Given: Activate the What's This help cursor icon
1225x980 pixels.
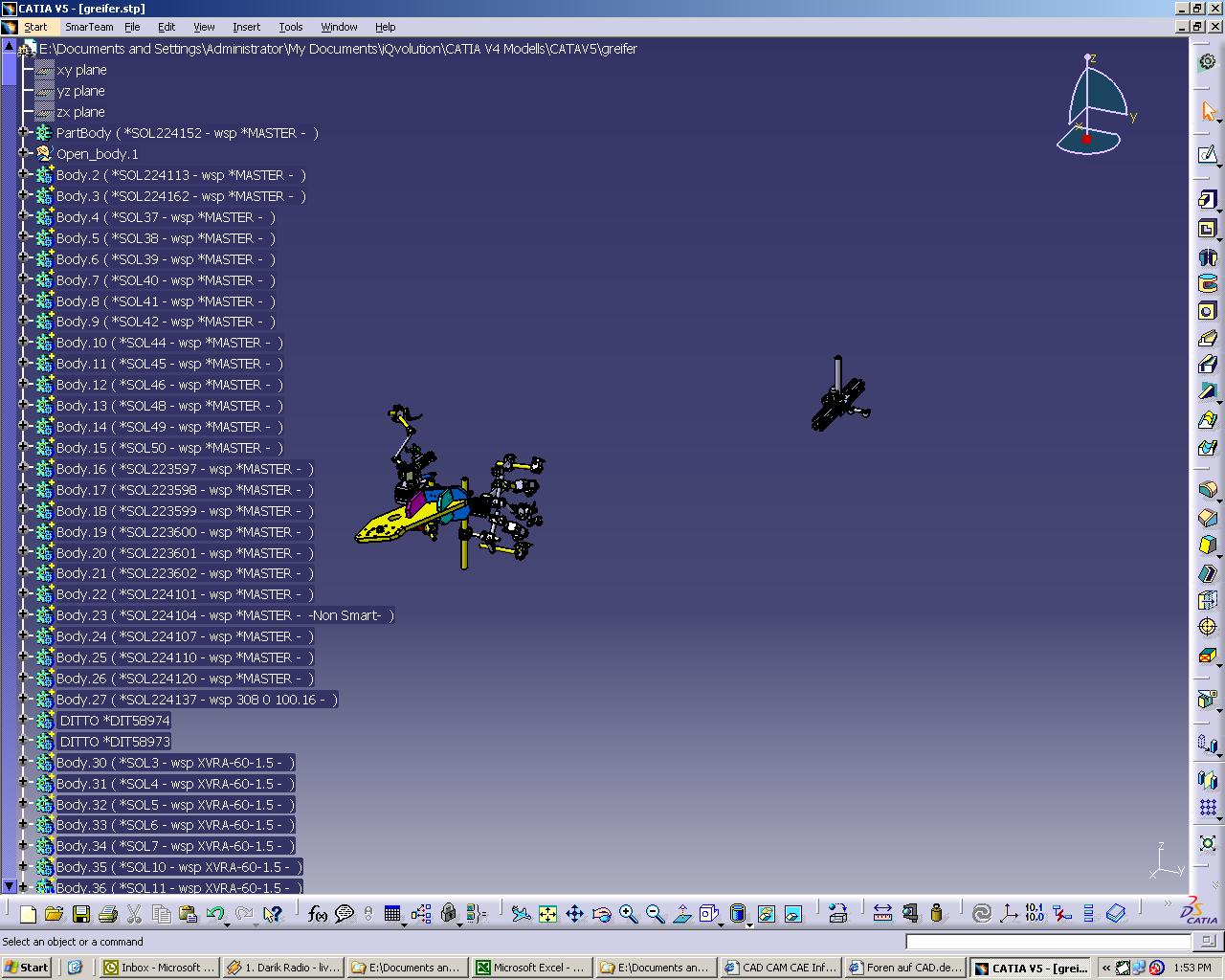Looking at the screenshot, I should point(273,914).
